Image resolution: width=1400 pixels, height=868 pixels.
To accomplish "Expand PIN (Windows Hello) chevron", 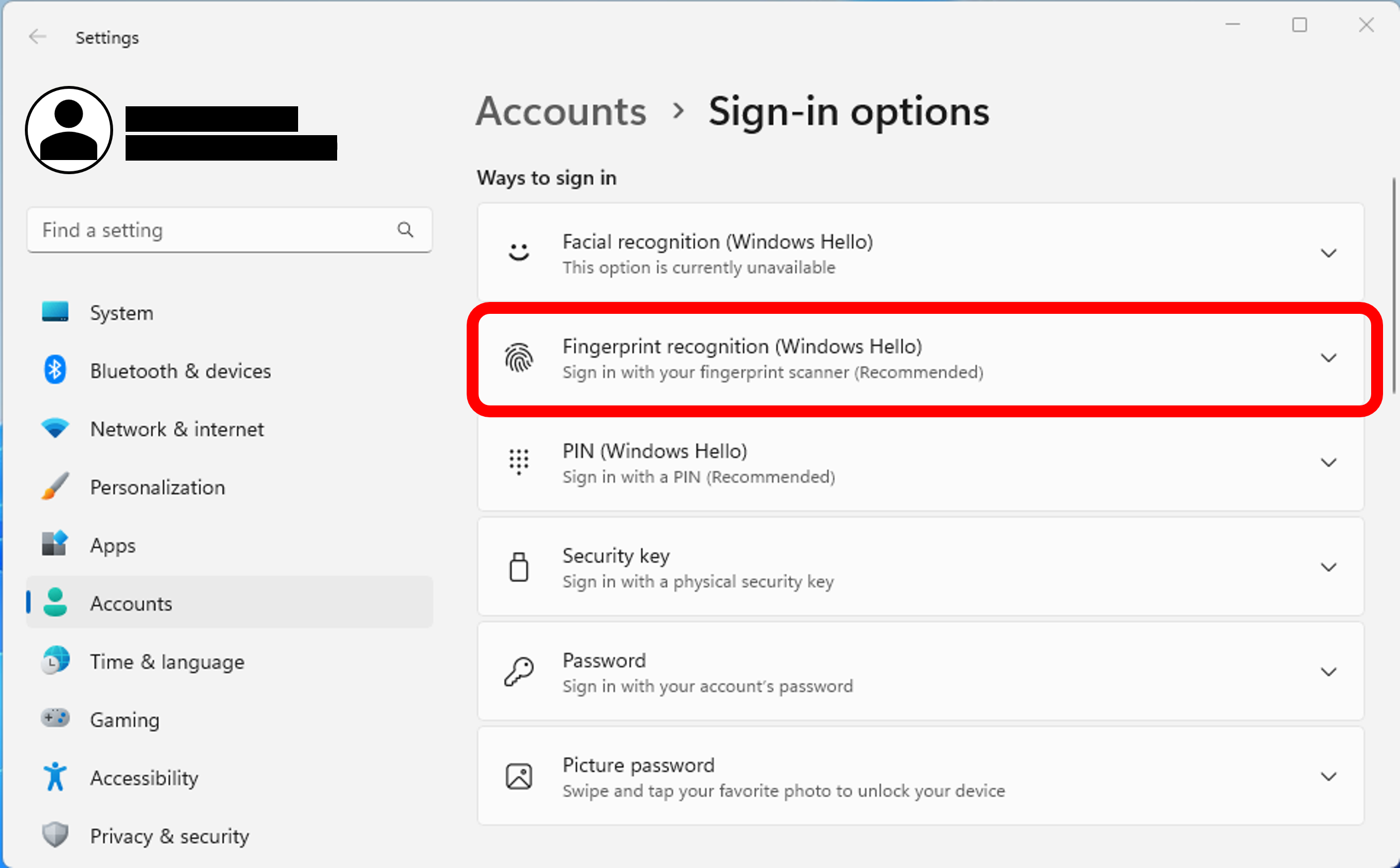I will pyautogui.click(x=1328, y=463).
